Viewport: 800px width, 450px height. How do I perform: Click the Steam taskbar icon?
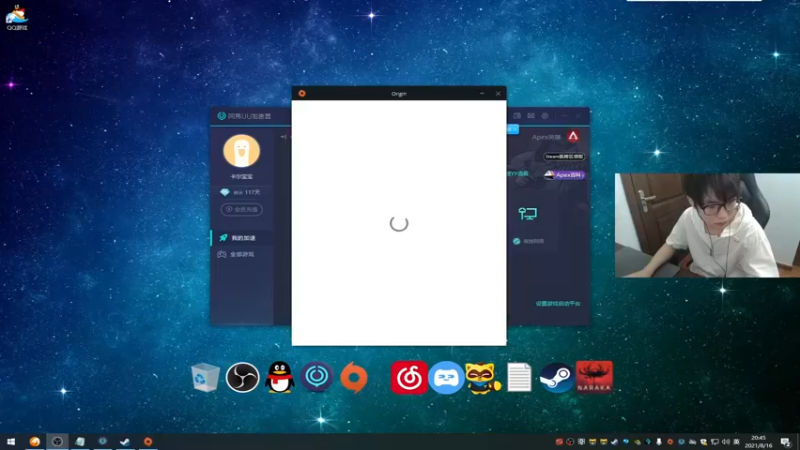(x=124, y=442)
